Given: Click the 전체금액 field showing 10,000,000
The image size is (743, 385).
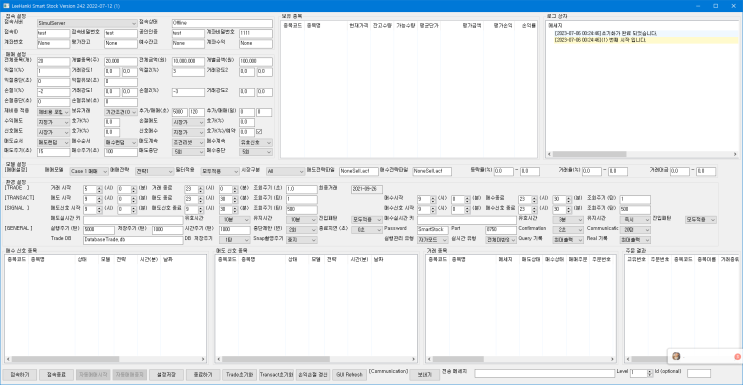Looking at the screenshot, I should pyautogui.click(x=188, y=62).
